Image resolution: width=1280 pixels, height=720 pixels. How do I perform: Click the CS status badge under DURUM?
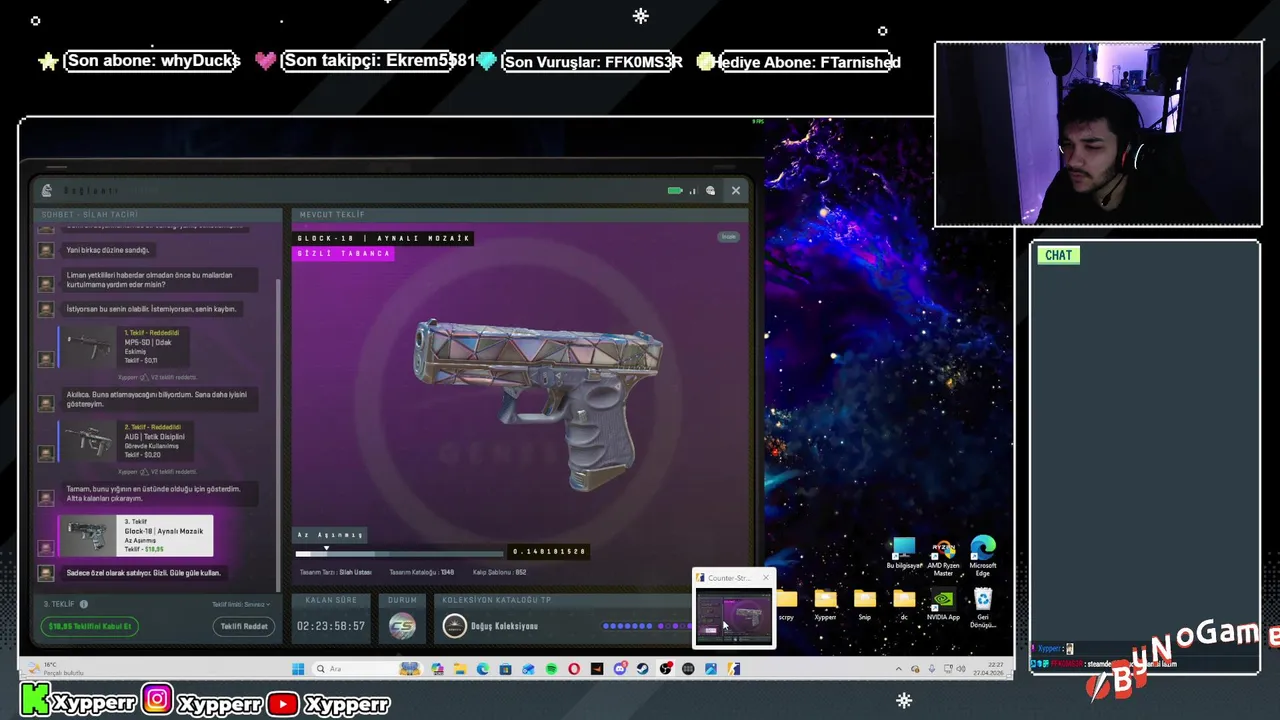[x=402, y=626]
